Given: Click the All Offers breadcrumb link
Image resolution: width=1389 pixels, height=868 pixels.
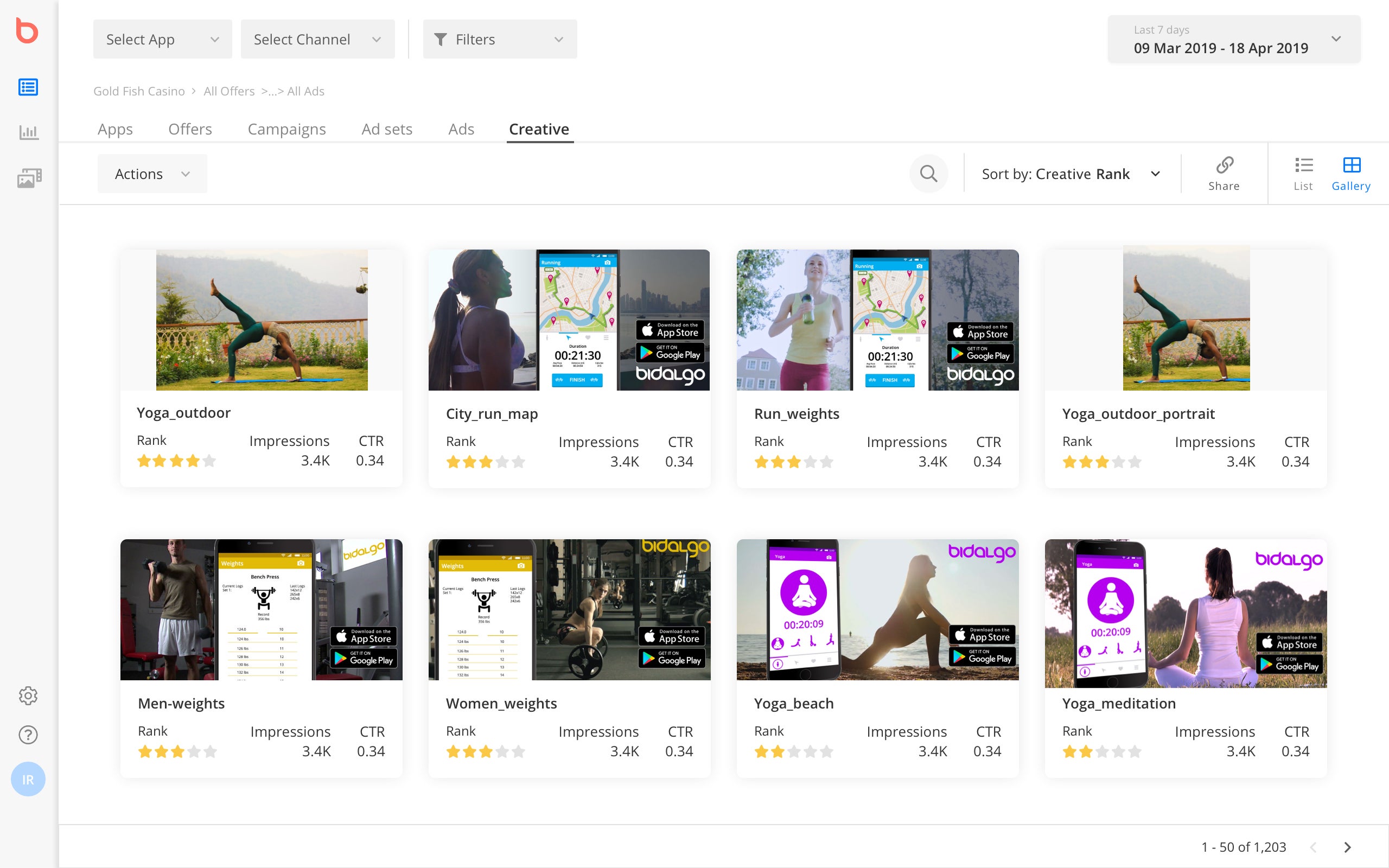Looking at the screenshot, I should (x=229, y=91).
